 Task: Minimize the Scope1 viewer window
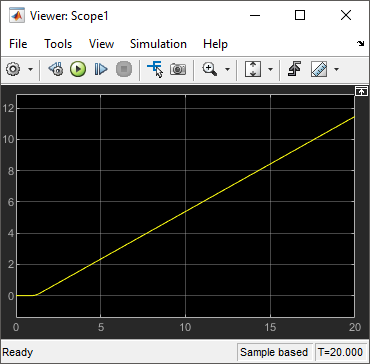255,15
